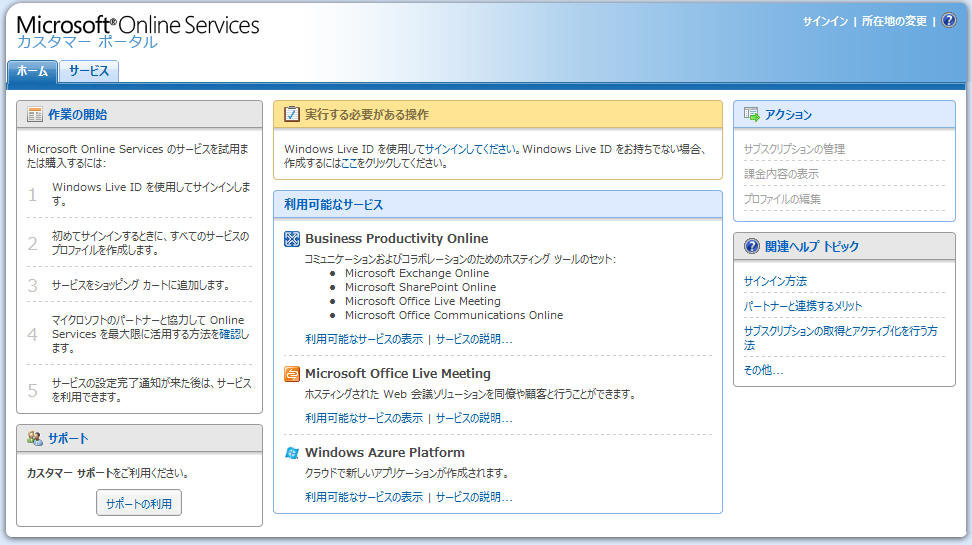Click the ここ link to create an ID
972x545 pixels.
tap(348, 164)
